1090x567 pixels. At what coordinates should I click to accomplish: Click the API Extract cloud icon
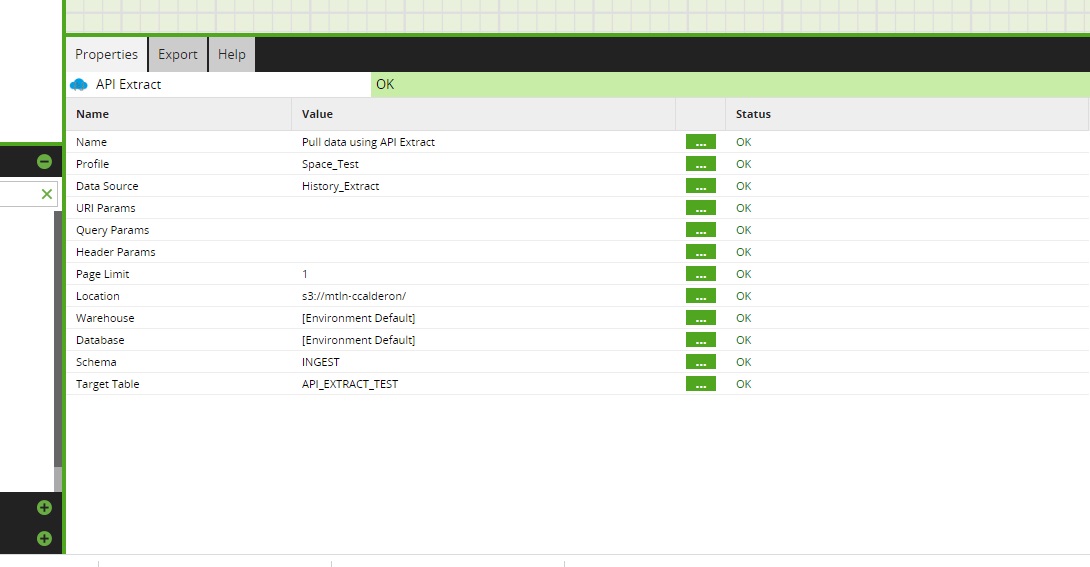(79, 85)
